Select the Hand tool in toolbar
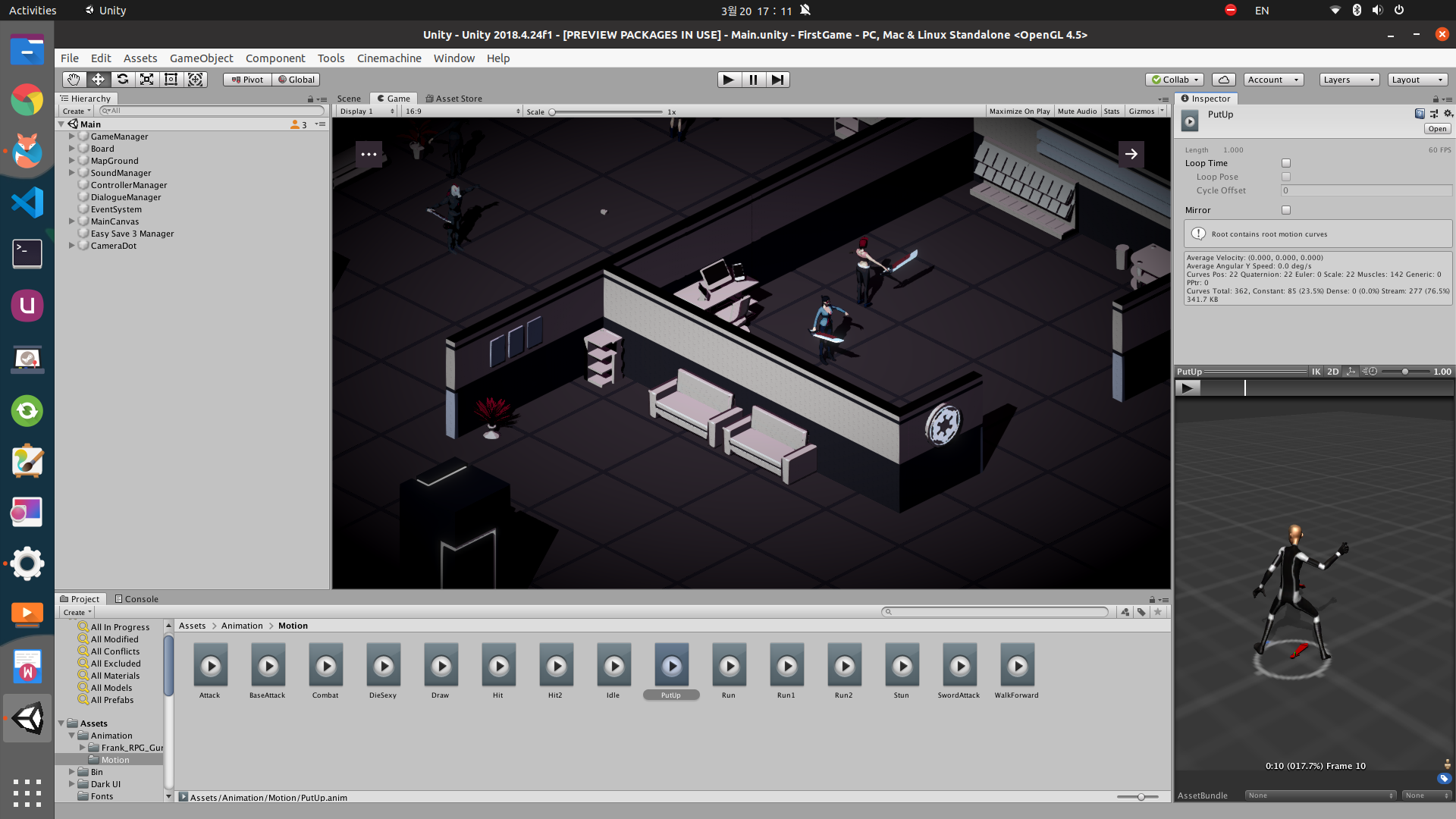Viewport: 1456px width, 819px height. [74, 80]
